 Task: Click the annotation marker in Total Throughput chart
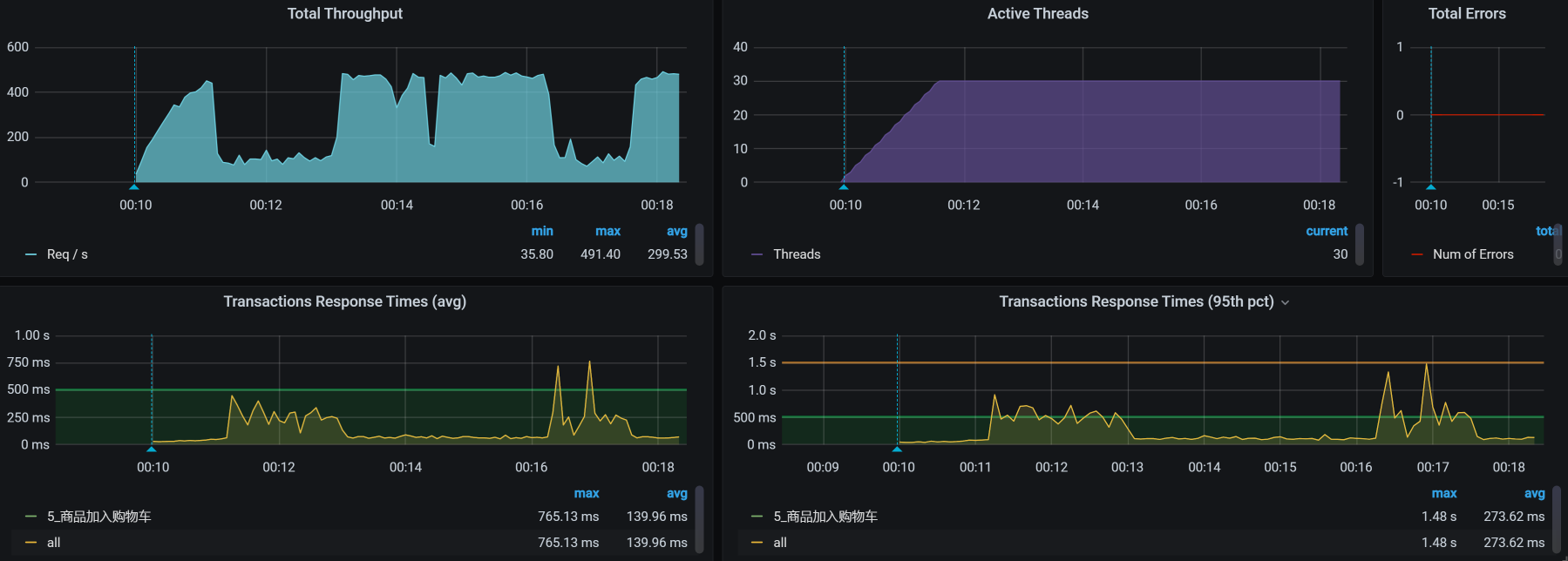[x=134, y=186]
